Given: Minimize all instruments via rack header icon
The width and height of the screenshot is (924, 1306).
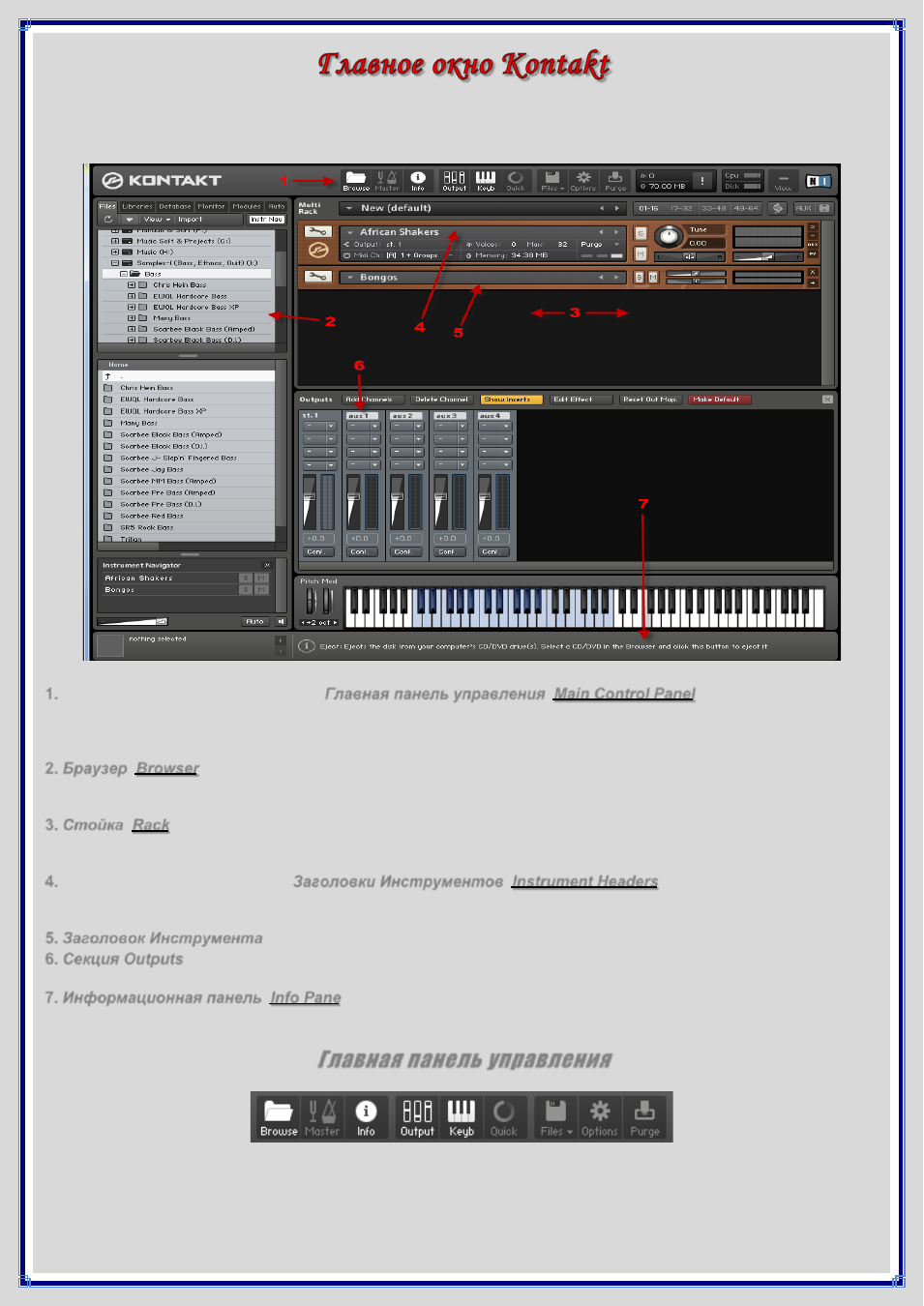Looking at the screenshot, I should pos(824,208).
